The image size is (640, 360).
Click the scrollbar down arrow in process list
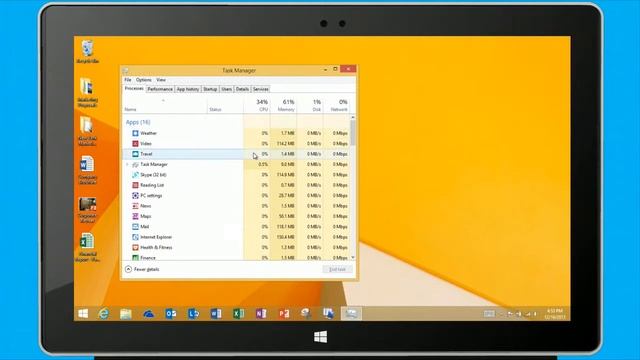coord(353,258)
